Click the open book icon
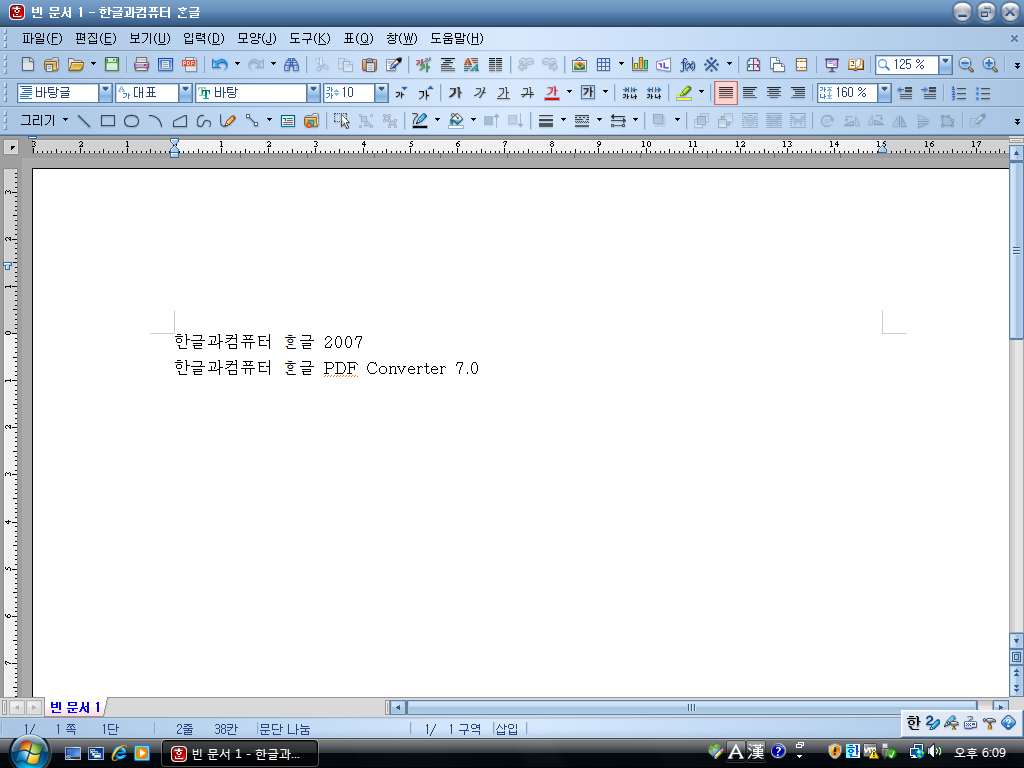 [856, 65]
